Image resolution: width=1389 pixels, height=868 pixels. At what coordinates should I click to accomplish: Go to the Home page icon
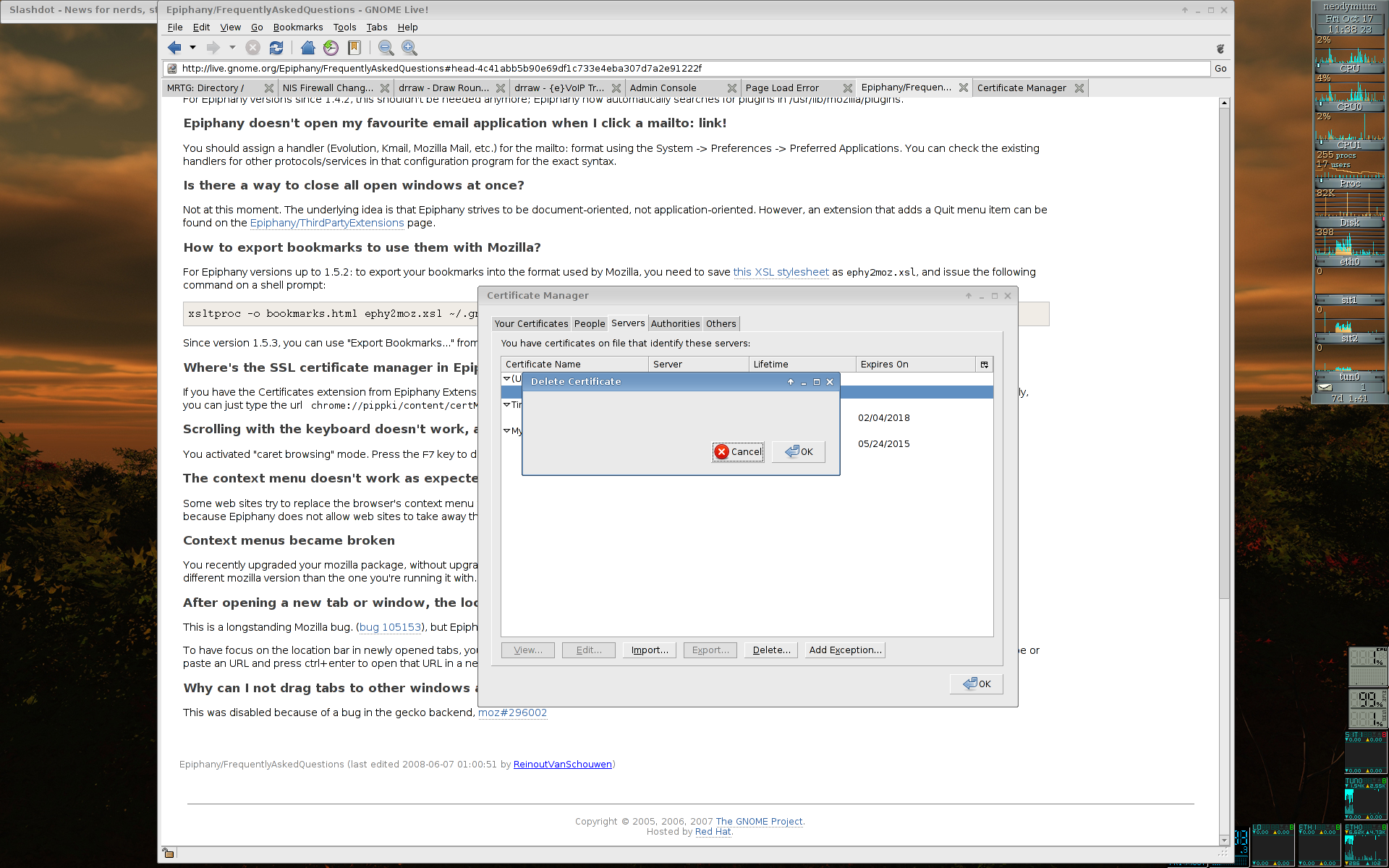click(x=308, y=48)
